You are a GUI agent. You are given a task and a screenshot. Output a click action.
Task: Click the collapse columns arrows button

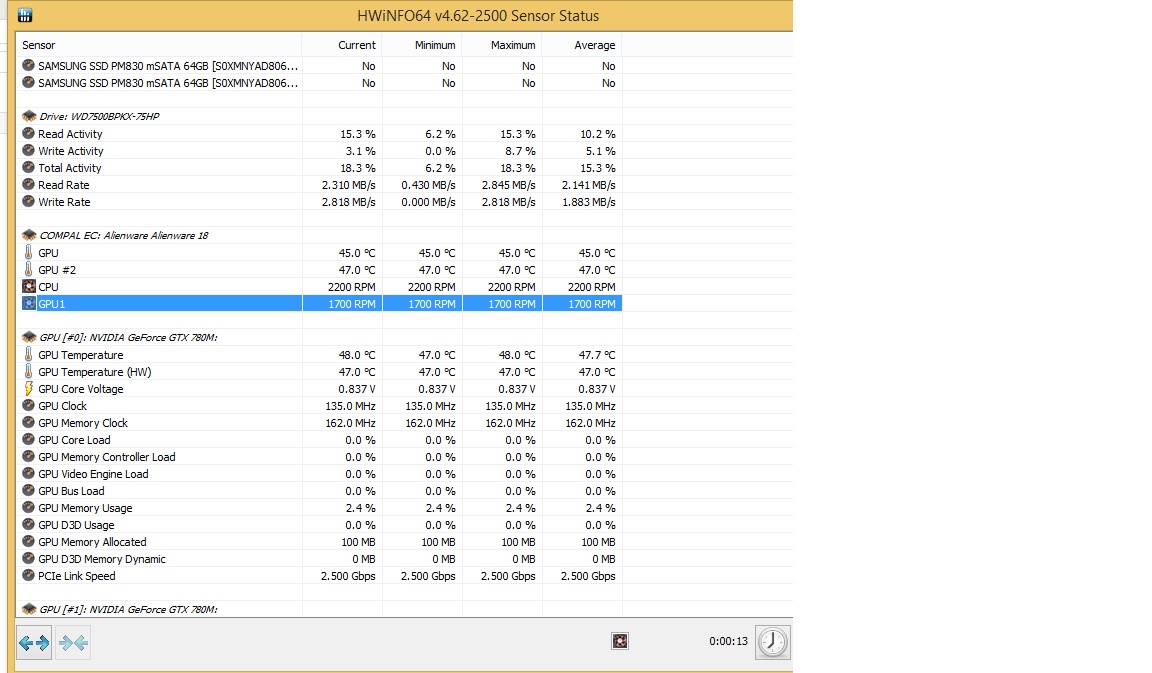[73, 643]
